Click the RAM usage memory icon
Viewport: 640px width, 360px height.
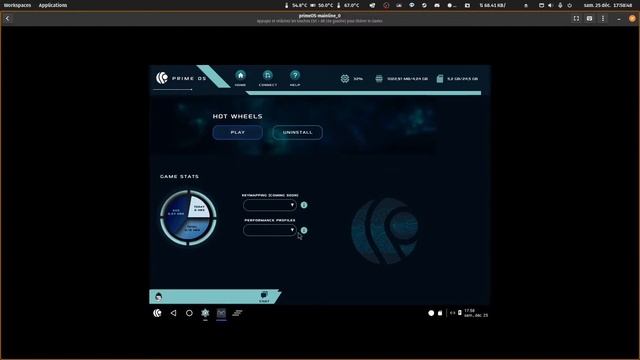(x=379, y=78)
